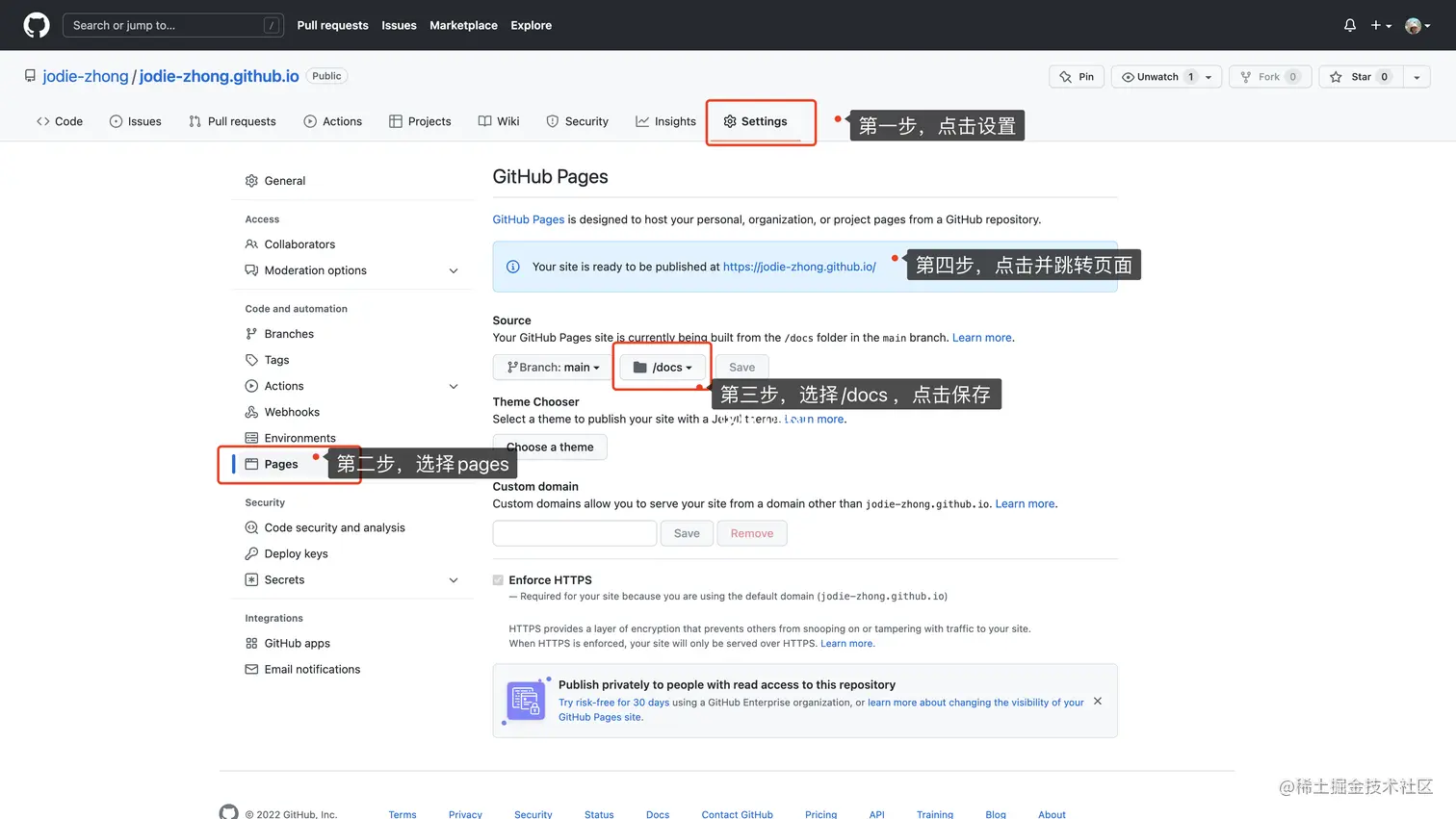Image resolution: width=1456 pixels, height=819 pixels.
Task: Toggle the Enforce HTTPS checkbox
Action: point(498,580)
